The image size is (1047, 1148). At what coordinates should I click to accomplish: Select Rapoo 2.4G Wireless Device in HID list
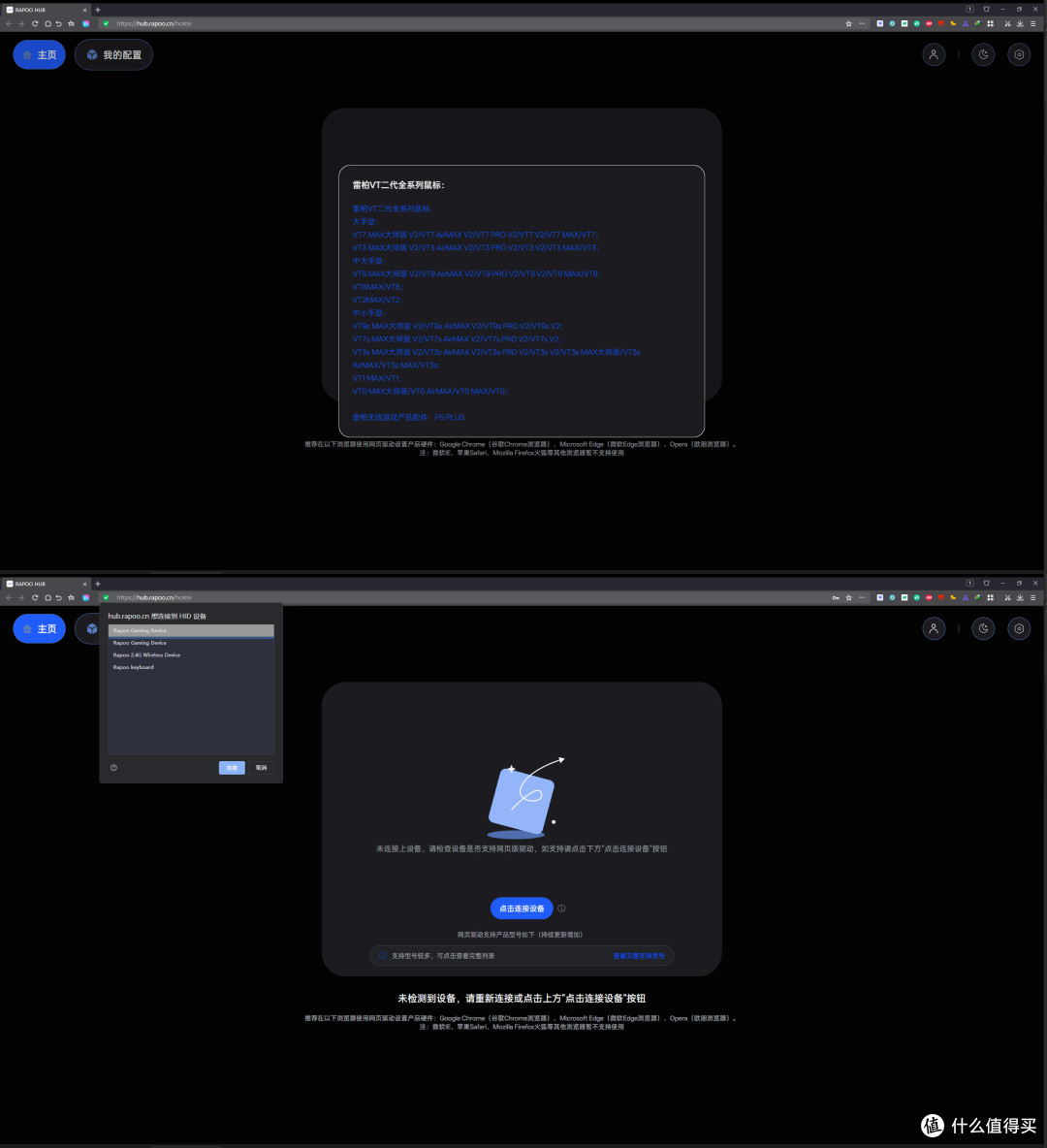coord(191,655)
